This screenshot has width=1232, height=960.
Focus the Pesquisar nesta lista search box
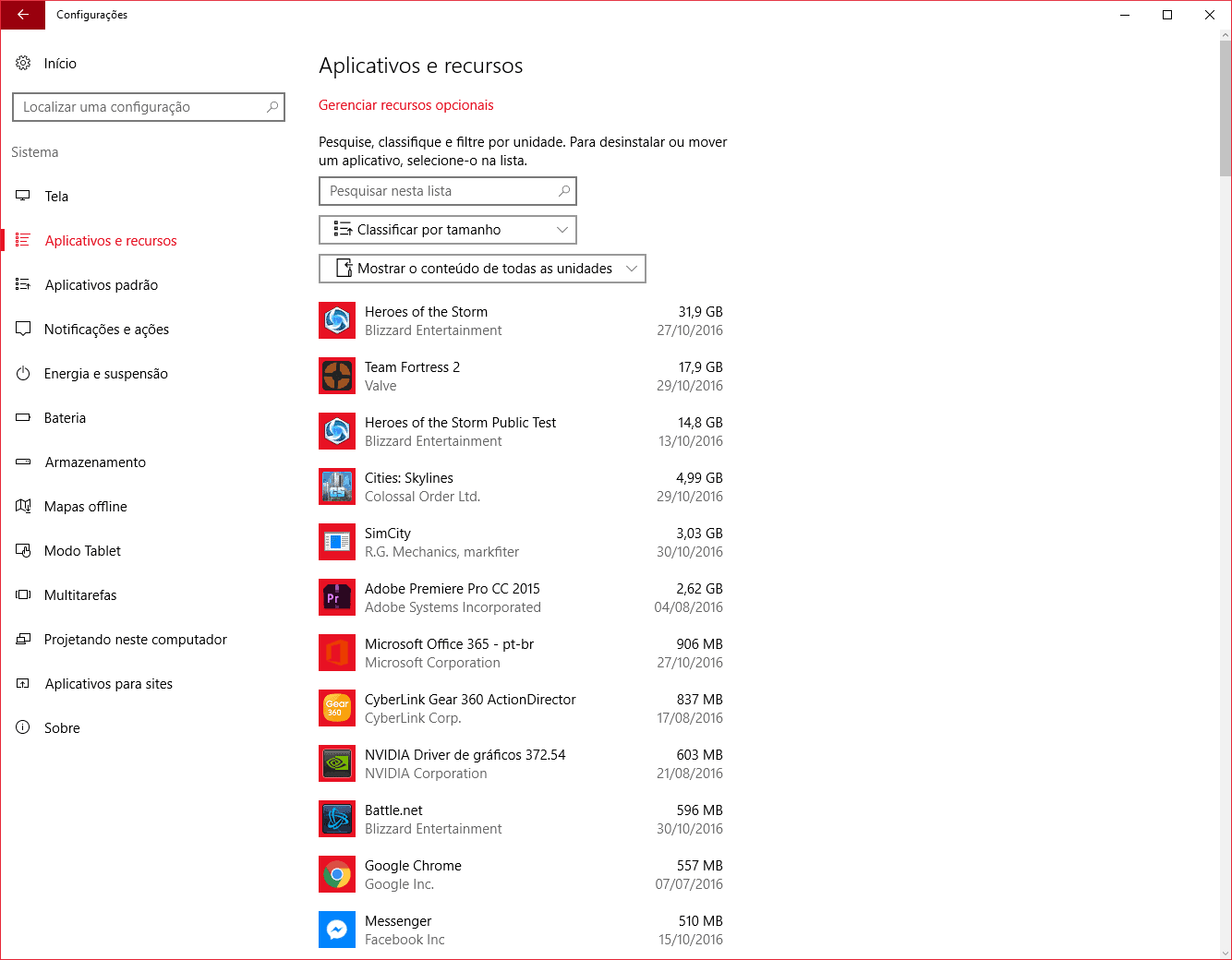click(x=448, y=191)
